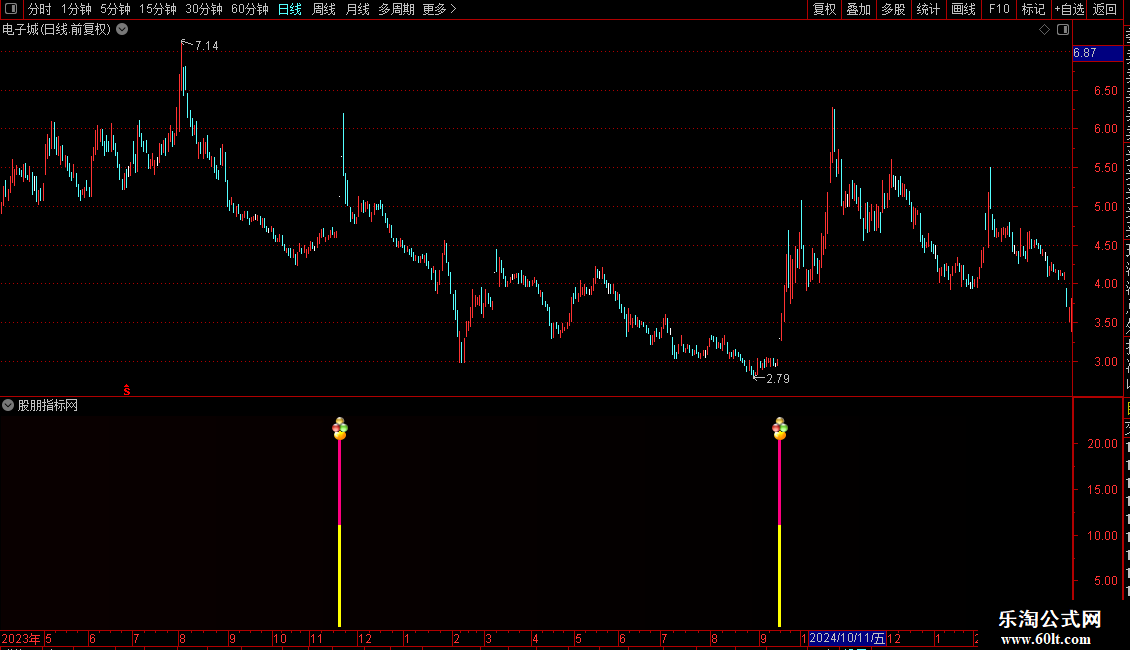Open the 多周期 multi-period view
The width and height of the screenshot is (1130, 650).
396,9
